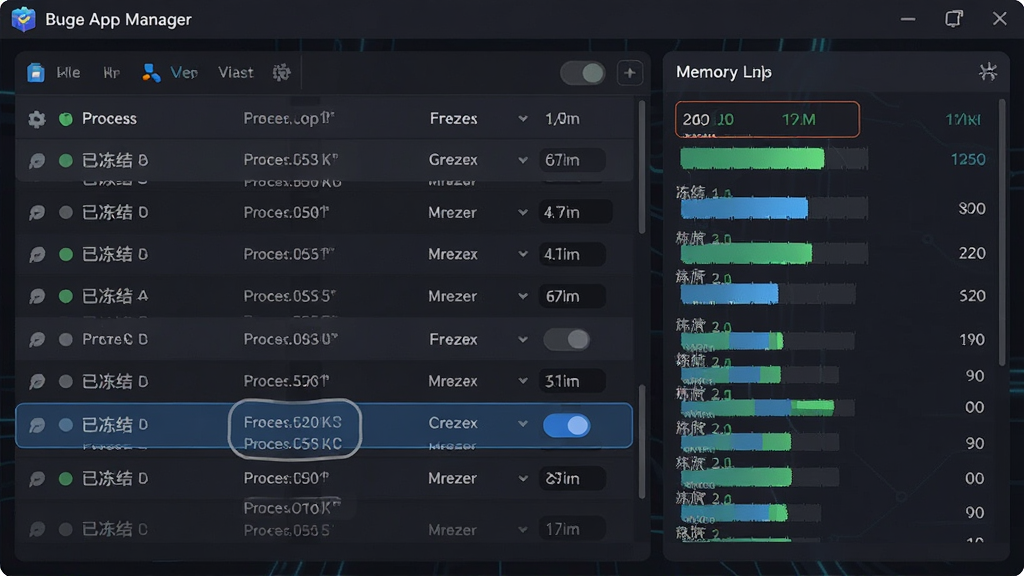The height and width of the screenshot is (576, 1024).
Task: Click the sparkle icon in Memory panel header
Action: click(987, 72)
